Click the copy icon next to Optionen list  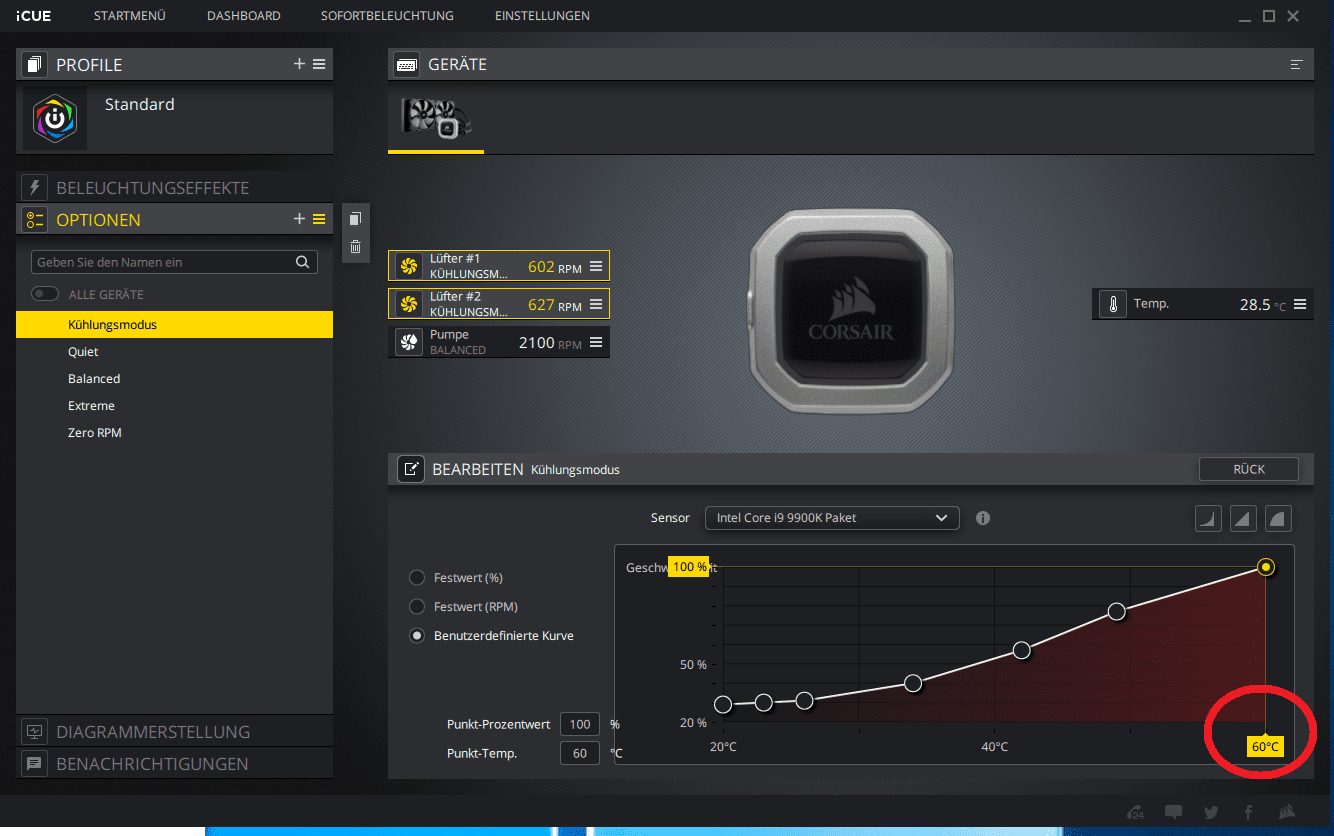coord(355,219)
